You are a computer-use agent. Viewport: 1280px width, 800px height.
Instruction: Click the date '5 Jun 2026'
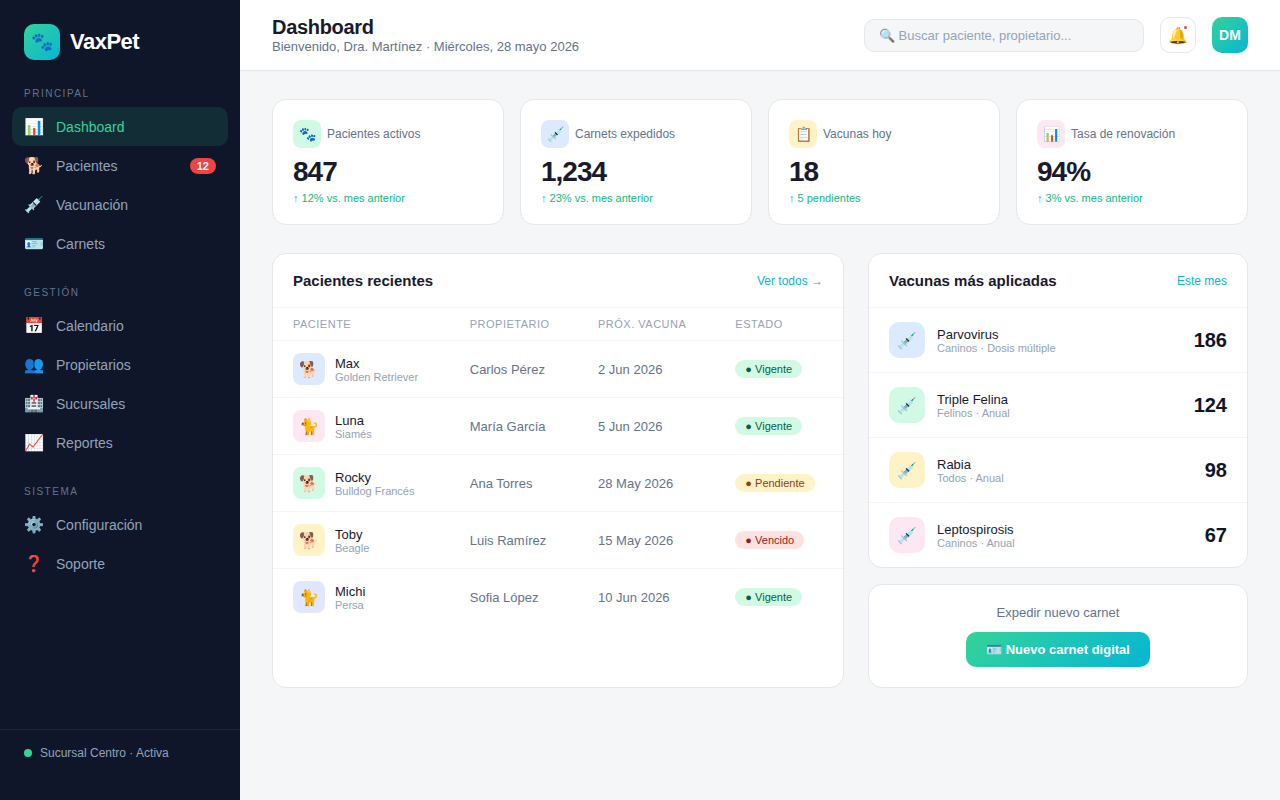coord(630,426)
